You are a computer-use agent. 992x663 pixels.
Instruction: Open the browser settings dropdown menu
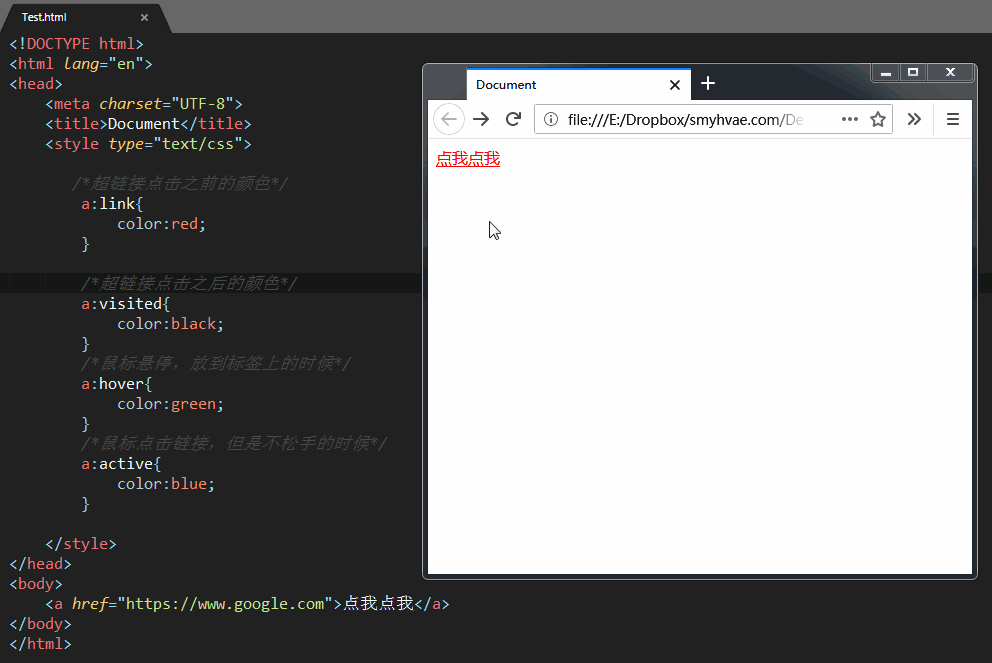coord(952,119)
